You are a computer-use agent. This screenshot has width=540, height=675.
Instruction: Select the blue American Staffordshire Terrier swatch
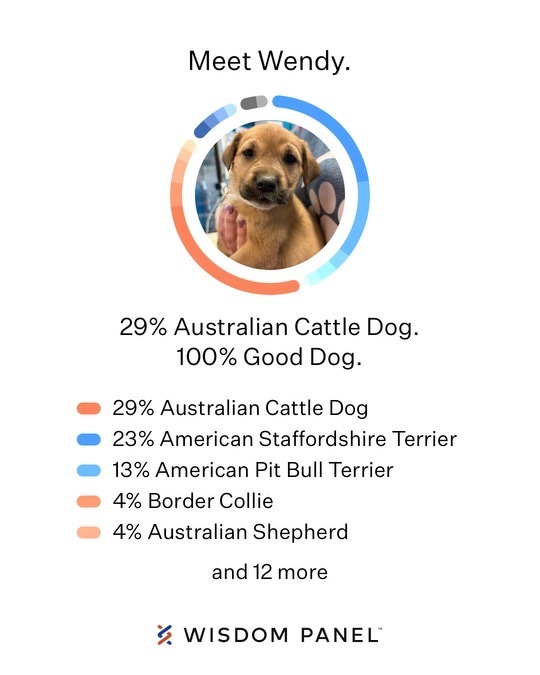[x=89, y=439]
